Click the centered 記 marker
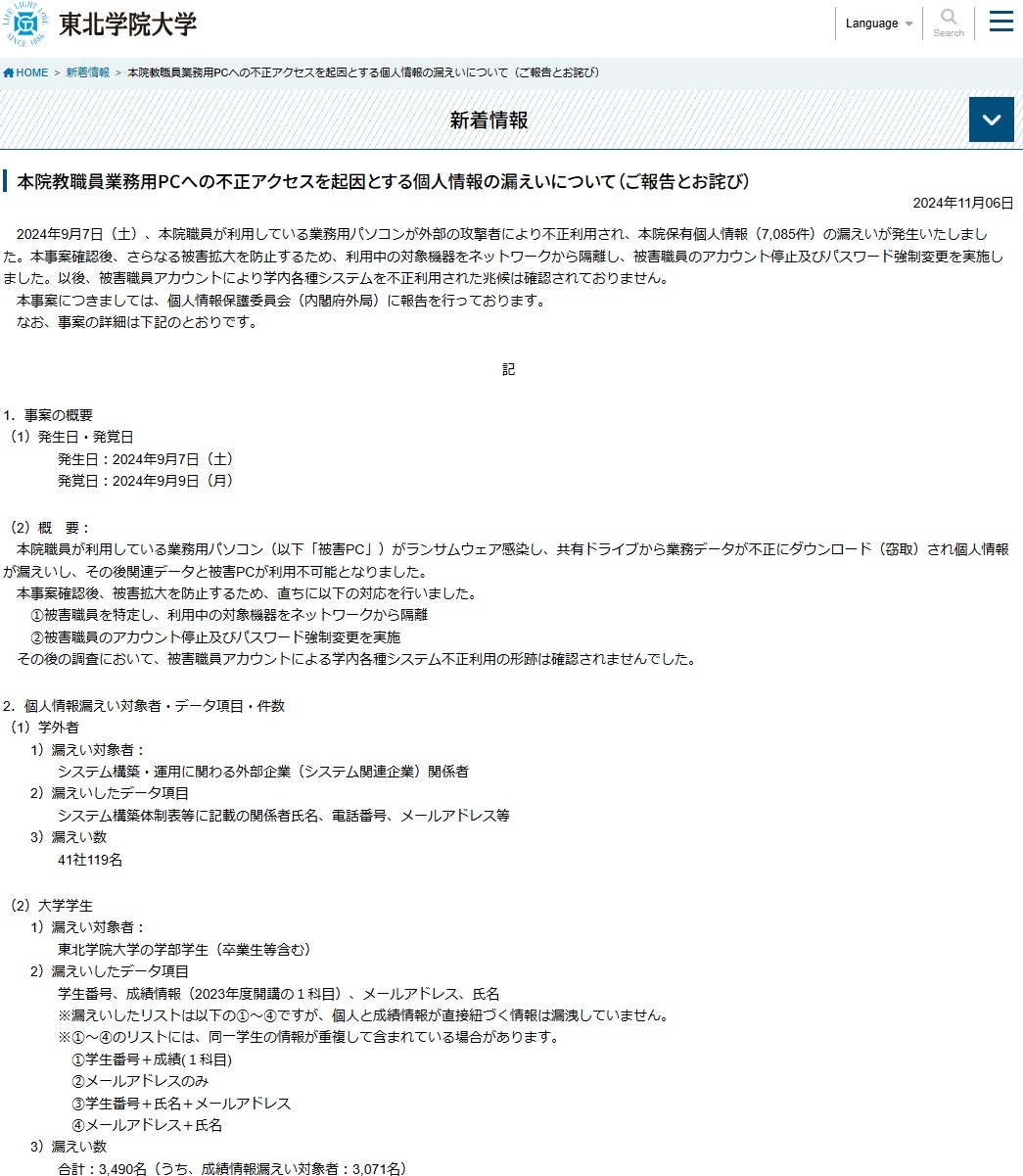This screenshot has width=1023, height=1176. (x=508, y=369)
